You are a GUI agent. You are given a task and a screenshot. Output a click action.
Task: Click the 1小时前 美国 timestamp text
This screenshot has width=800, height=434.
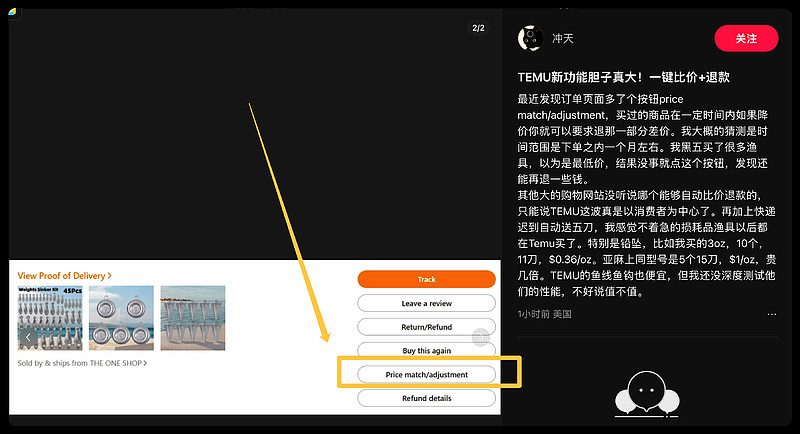[544, 314]
